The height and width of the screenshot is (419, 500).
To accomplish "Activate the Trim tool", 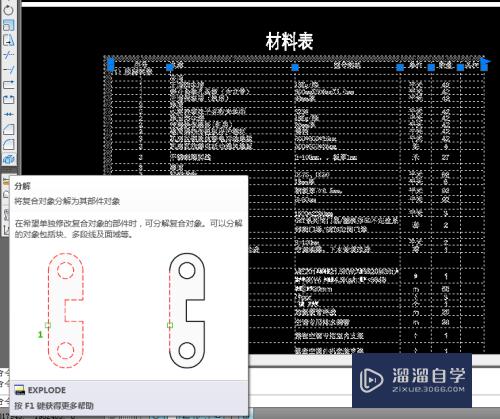I will [8, 55].
